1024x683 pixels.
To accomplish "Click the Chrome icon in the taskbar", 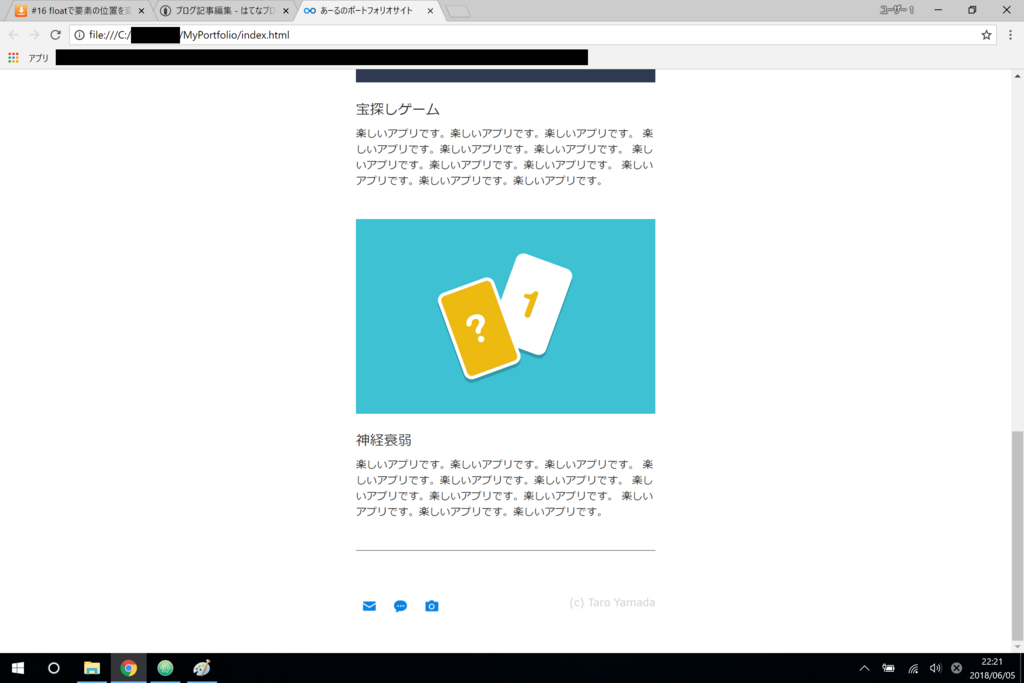I will click(x=128, y=668).
